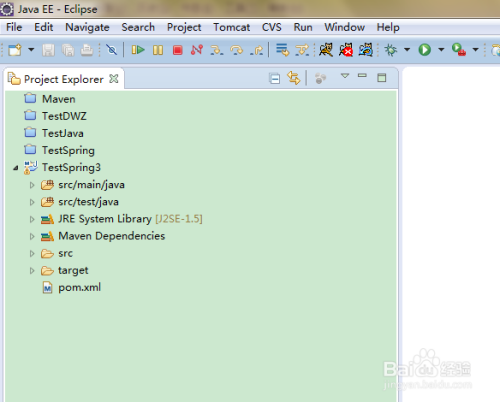
Task: Select the TestJava project
Action: [63, 133]
